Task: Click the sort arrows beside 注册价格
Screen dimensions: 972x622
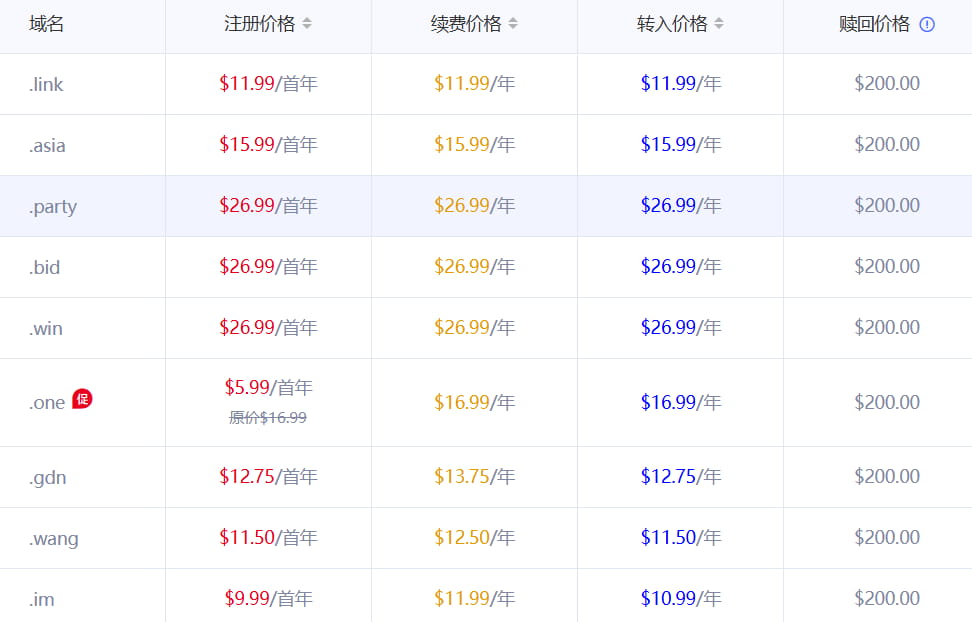Action: [x=307, y=24]
